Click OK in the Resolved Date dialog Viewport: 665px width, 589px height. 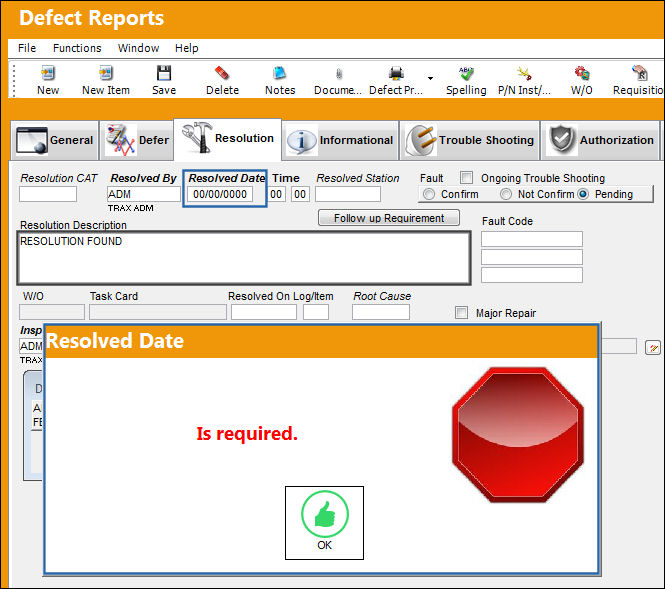pyautogui.click(x=324, y=523)
